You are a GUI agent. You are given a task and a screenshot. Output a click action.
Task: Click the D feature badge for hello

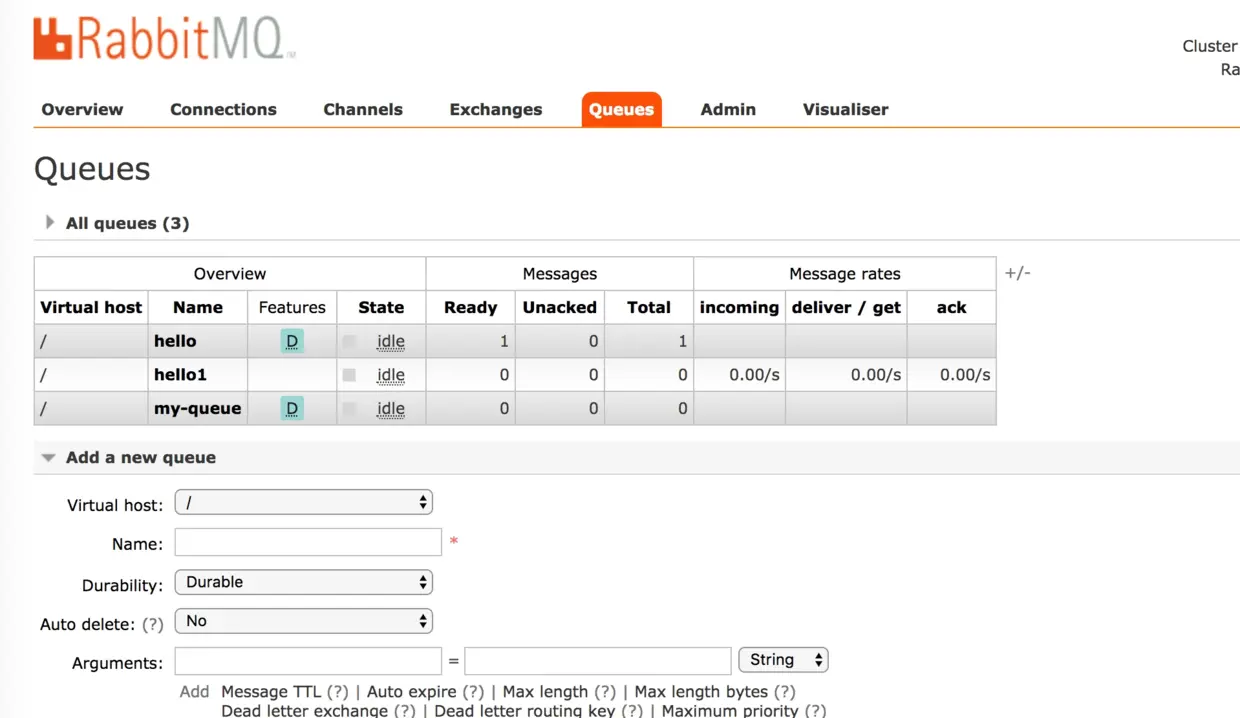point(292,341)
